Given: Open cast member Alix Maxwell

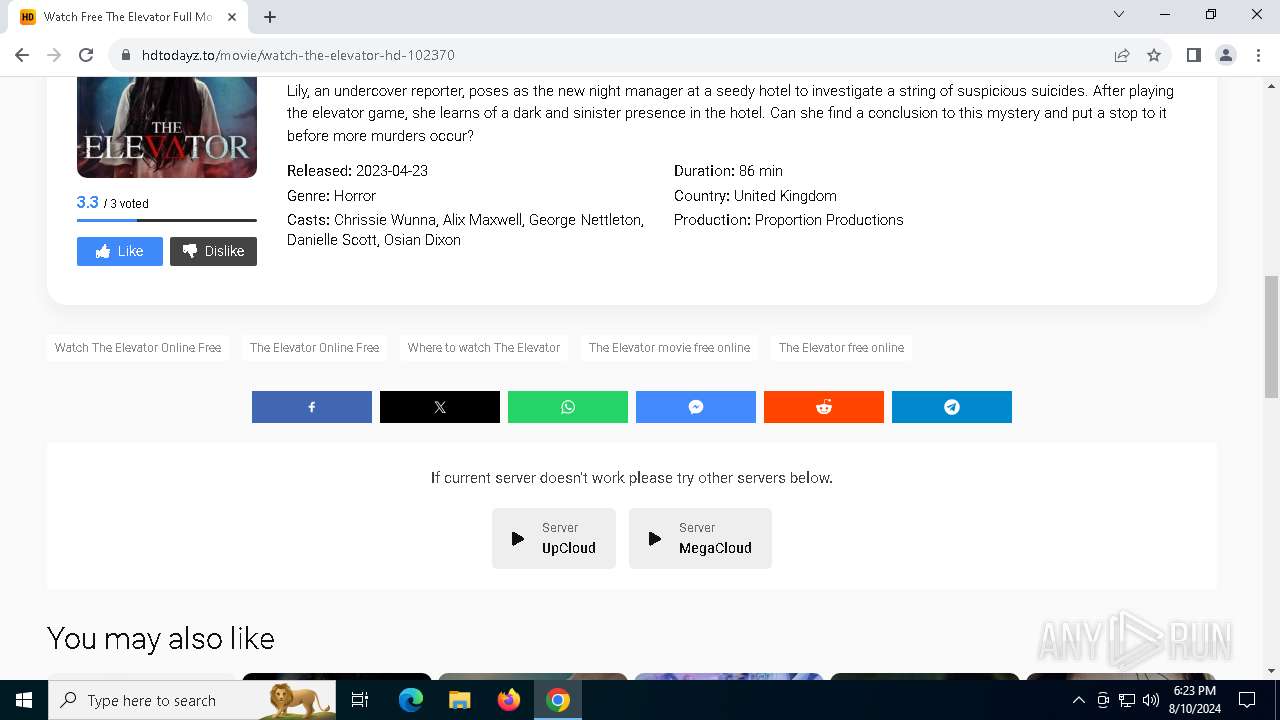Looking at the screenshot, I should [482, 220].
